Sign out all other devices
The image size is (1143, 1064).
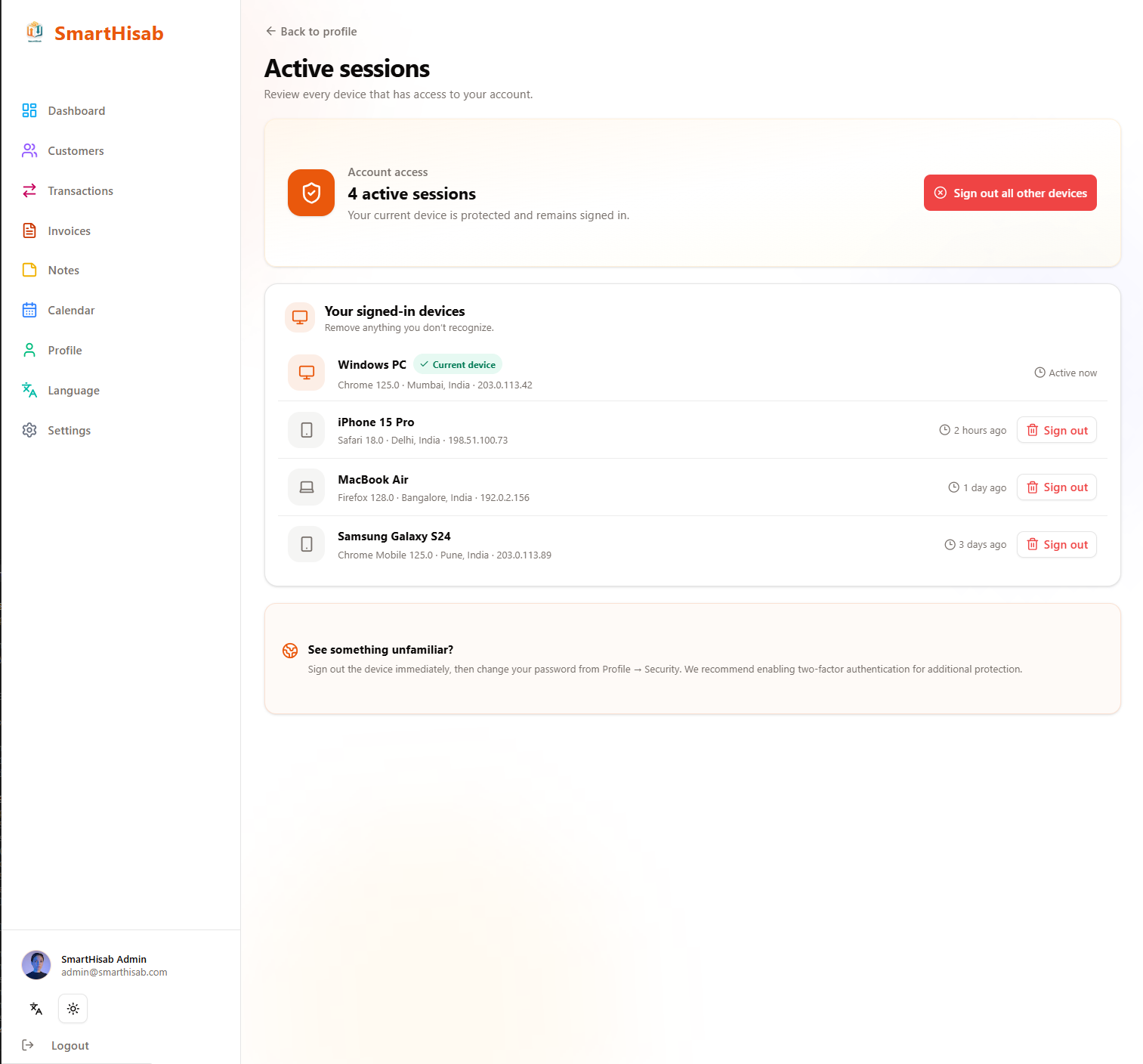(x=1010, y=193)
